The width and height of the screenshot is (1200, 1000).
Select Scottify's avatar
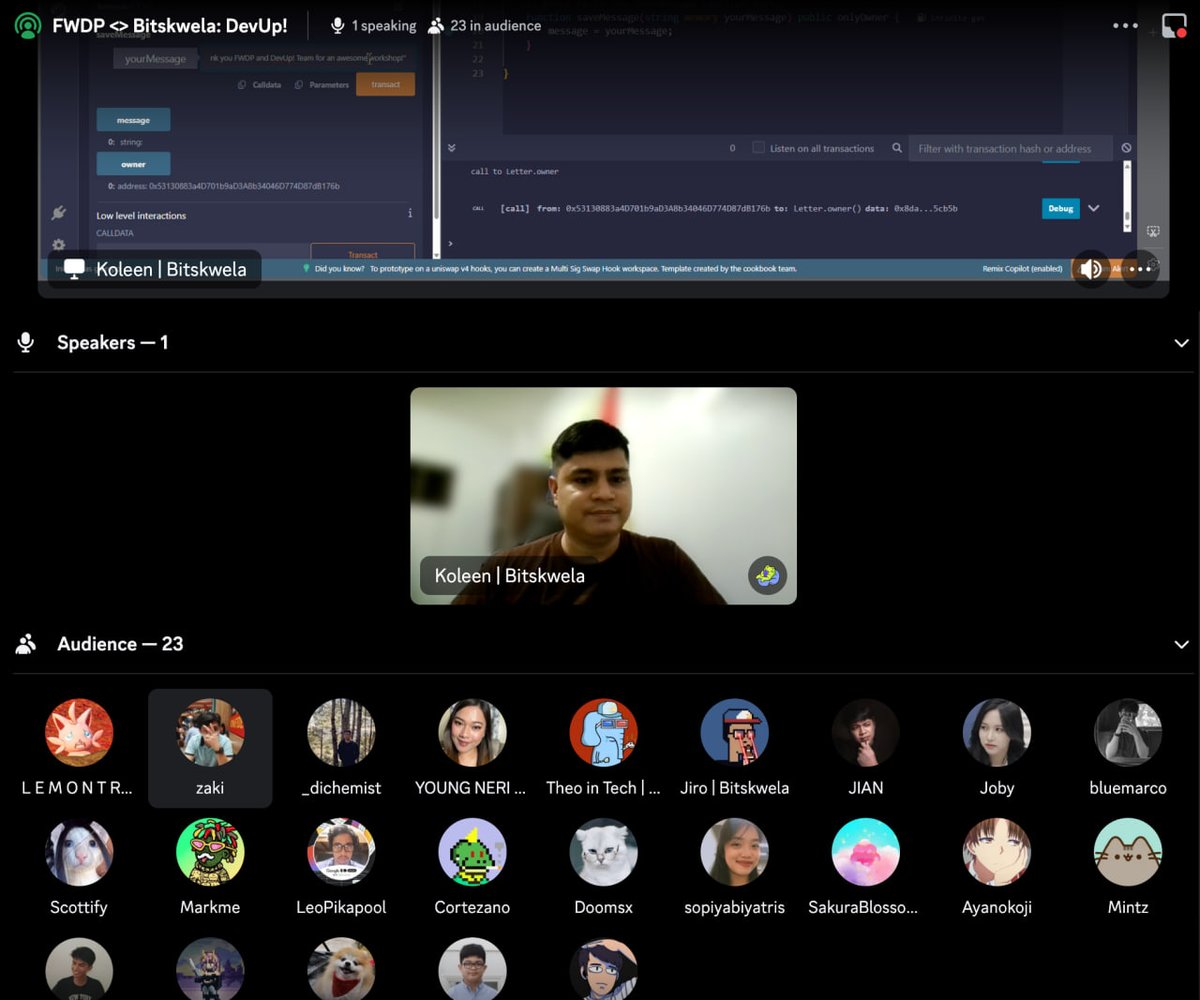[79, 852]
